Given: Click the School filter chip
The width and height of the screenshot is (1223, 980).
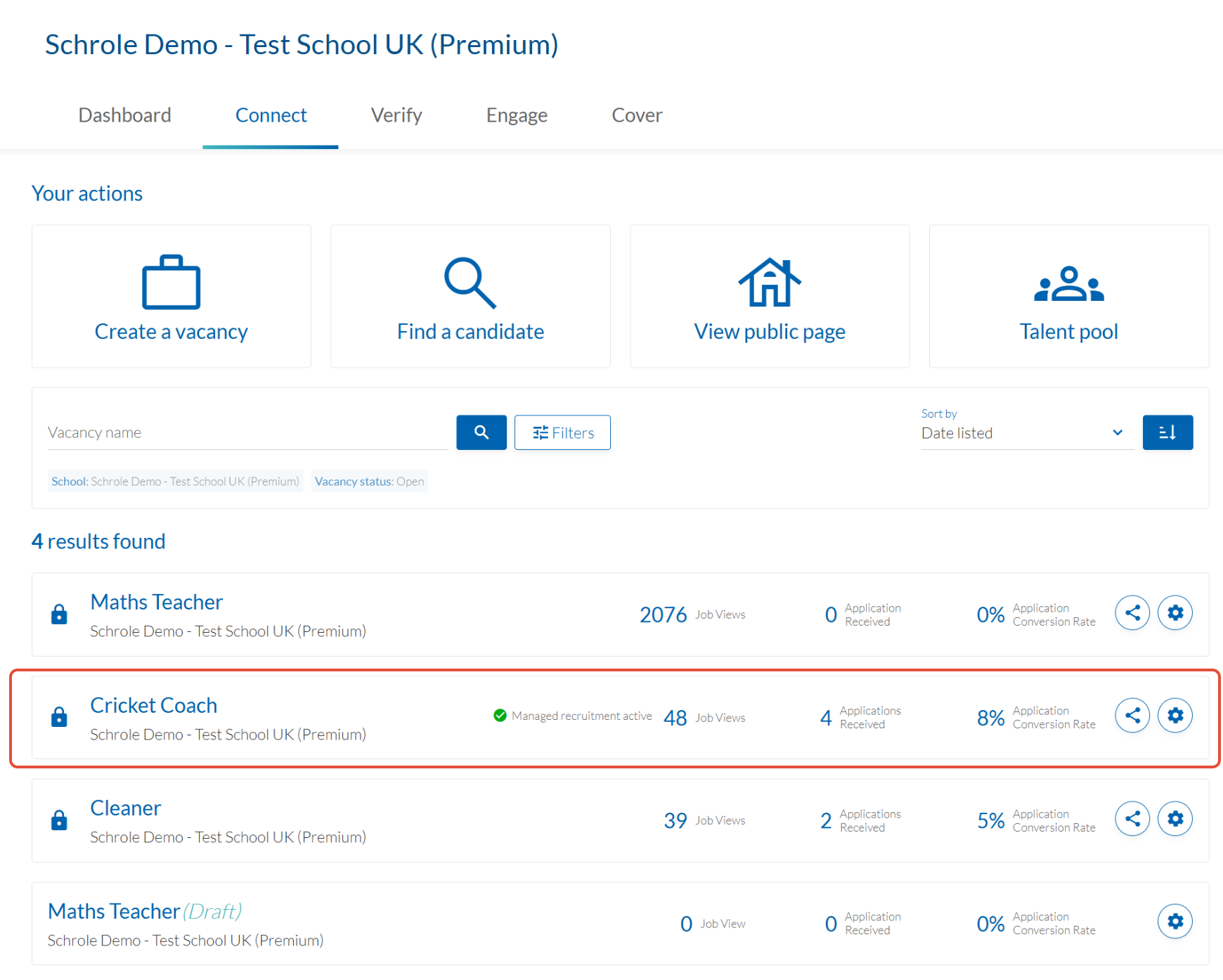Looking at the screenshot, I should pyautogui.click(x=175, y=482).
